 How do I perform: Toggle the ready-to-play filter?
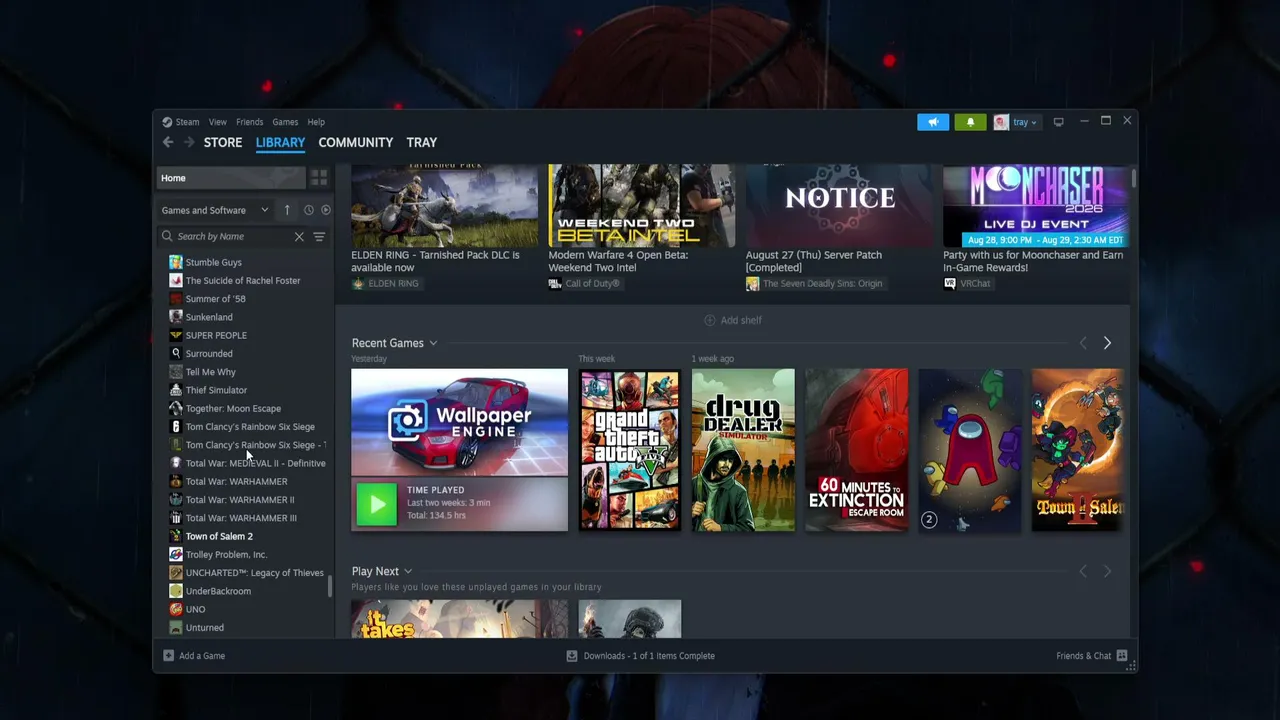(326, 210)
